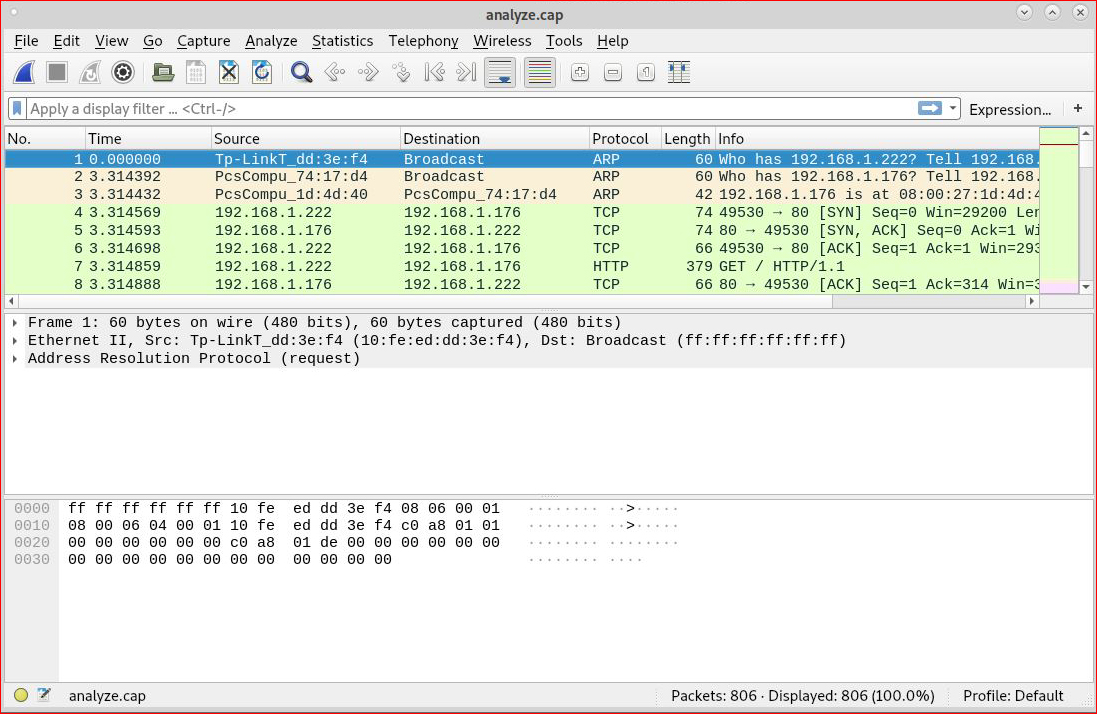Click packet list scroll up arrow
The image size is (1097, 714).
[x=1086, y=133]
